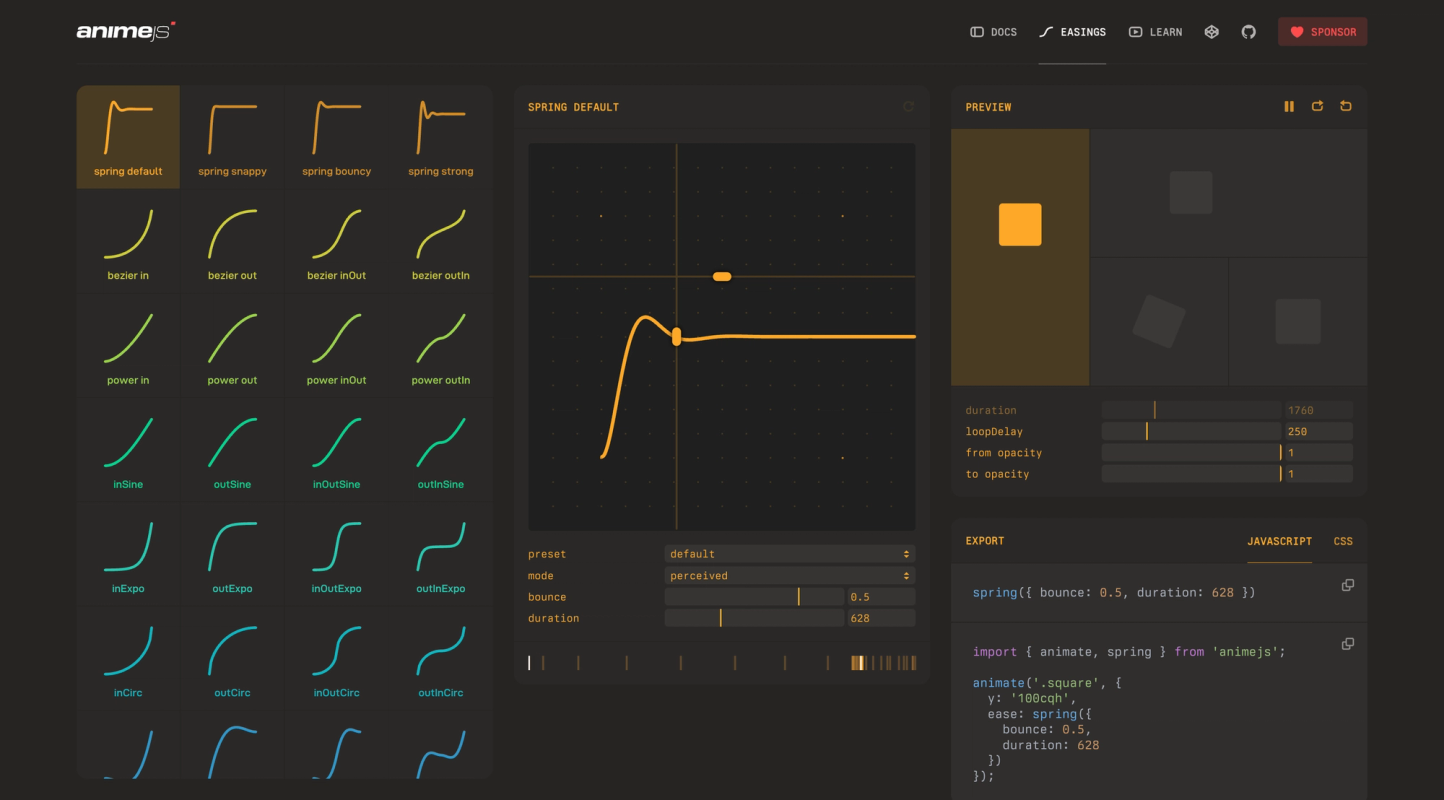Viewport: 1444px width, 800px height.
Task: Choose the inOutCirc easing curve
Action: point(336,658)
